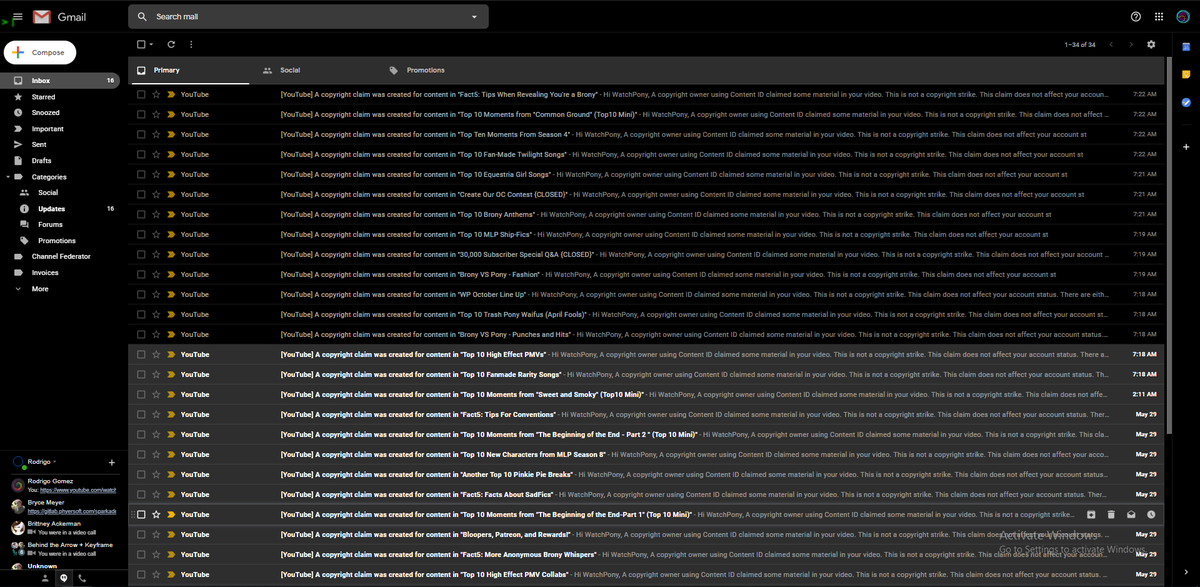Open the Inbox folder
The image size is (1200, 587).
[x=60, y=80]
